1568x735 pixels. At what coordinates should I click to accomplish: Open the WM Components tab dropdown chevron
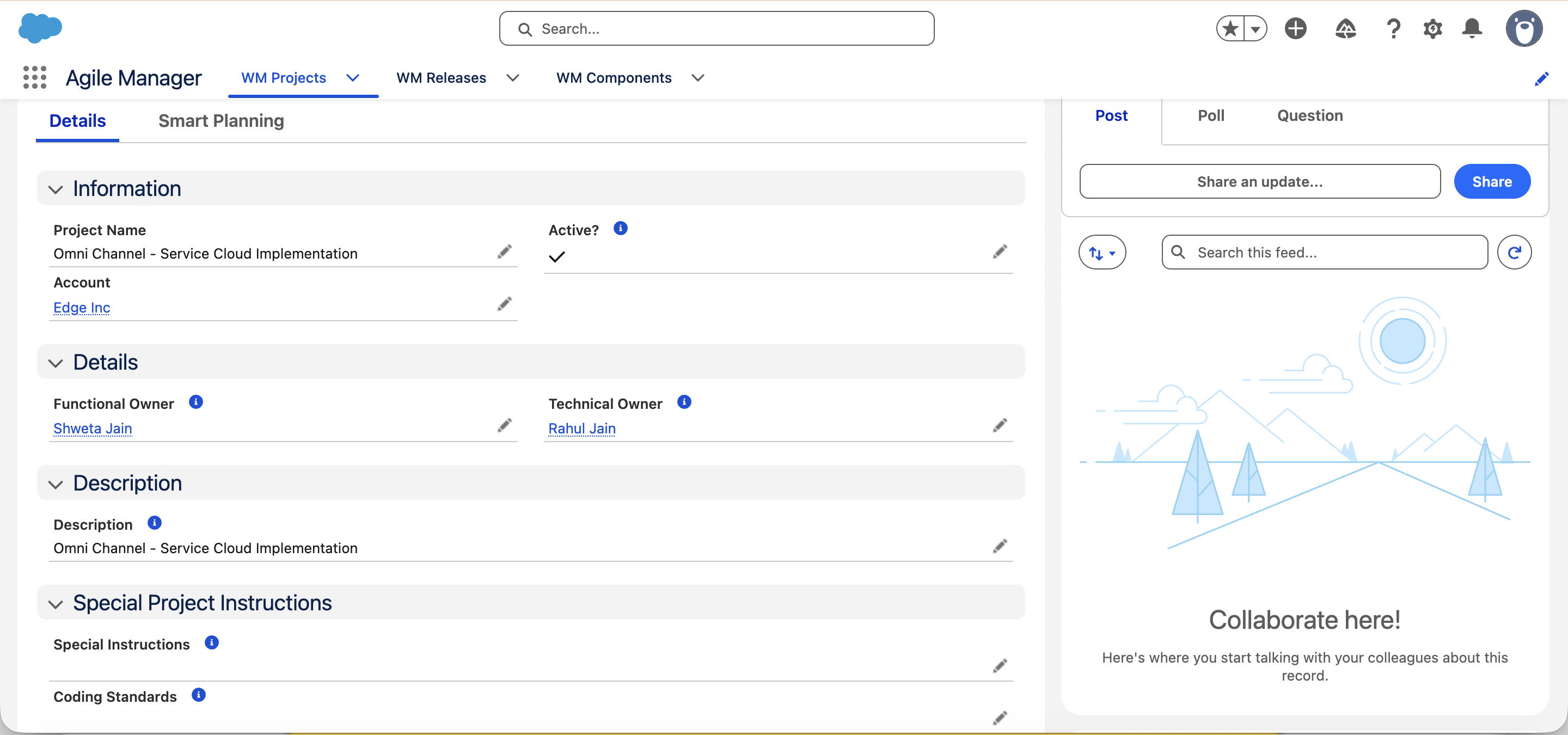coord(698,78)
